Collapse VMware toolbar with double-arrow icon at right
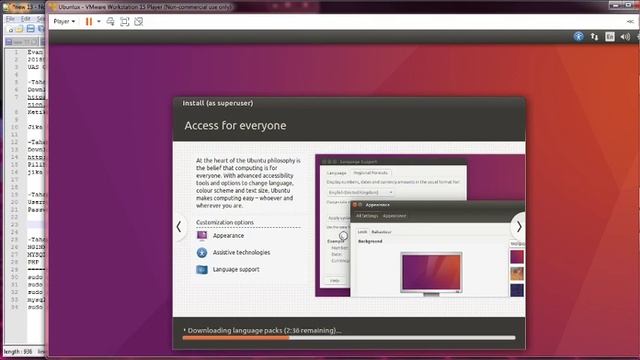The width and height of the screenshot is (640, 360). point(630,22)
